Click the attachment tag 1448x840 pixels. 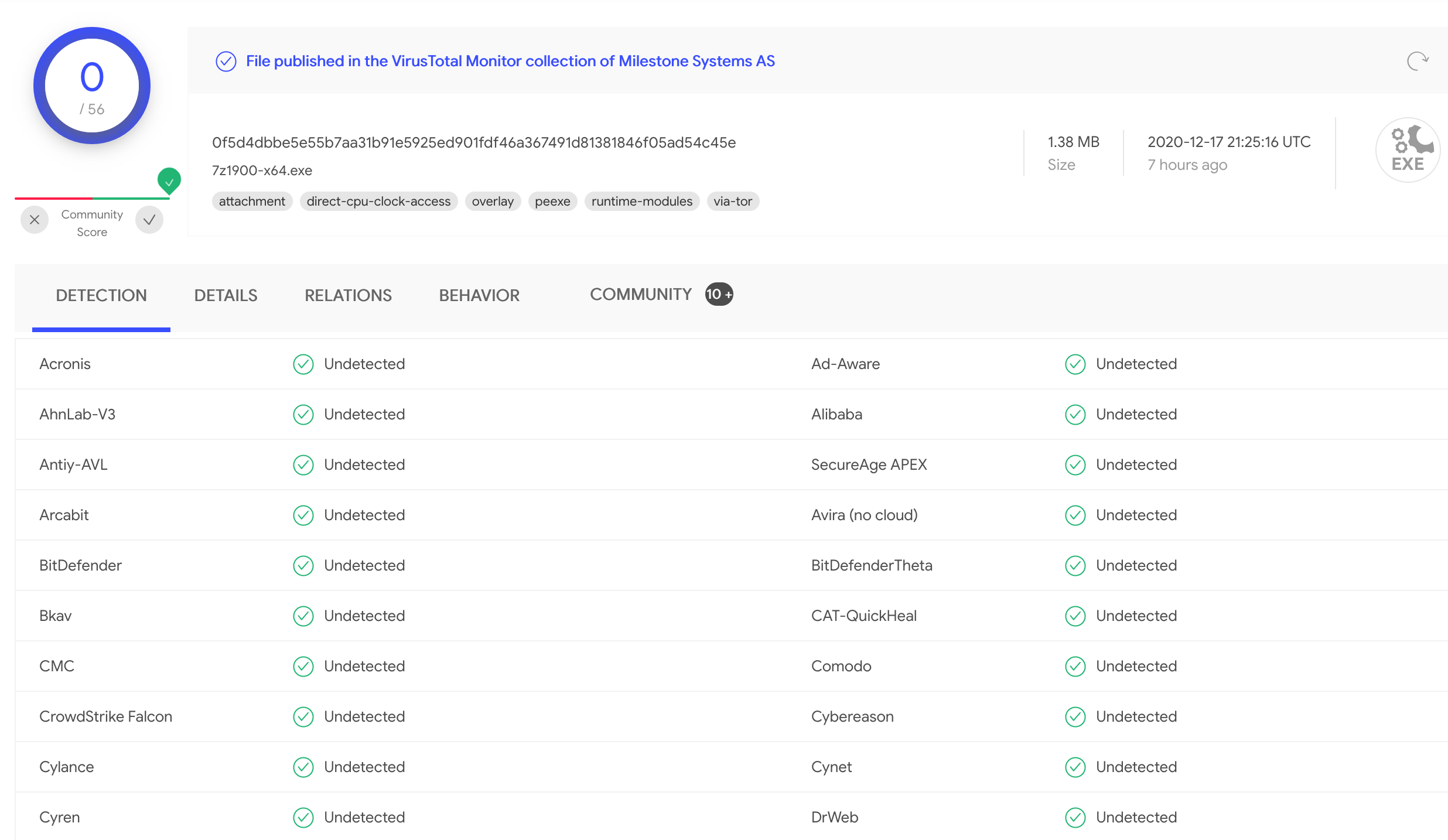pyautogui.click(x=252, y=202)
